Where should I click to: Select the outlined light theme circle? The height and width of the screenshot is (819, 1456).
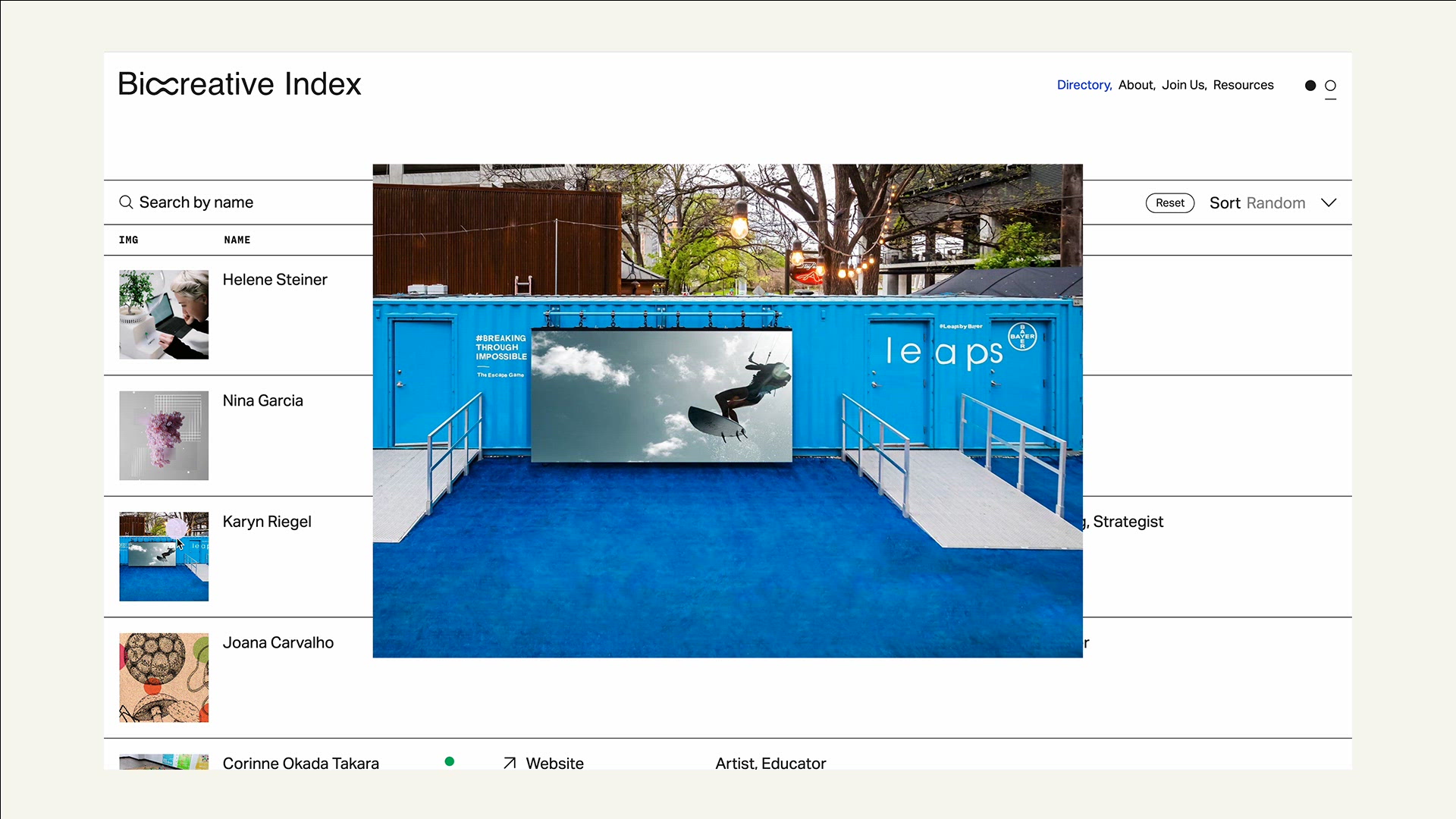1330,86
